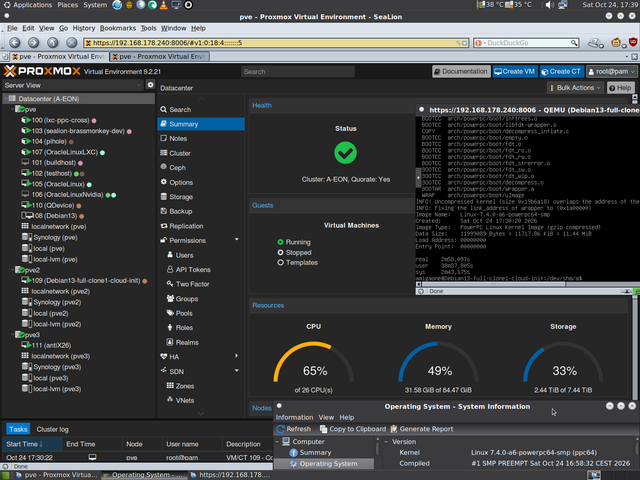640x480 pixels.
Task: Open the browser Tools menu
Action: pyautogui.click(x=149, y=28)
